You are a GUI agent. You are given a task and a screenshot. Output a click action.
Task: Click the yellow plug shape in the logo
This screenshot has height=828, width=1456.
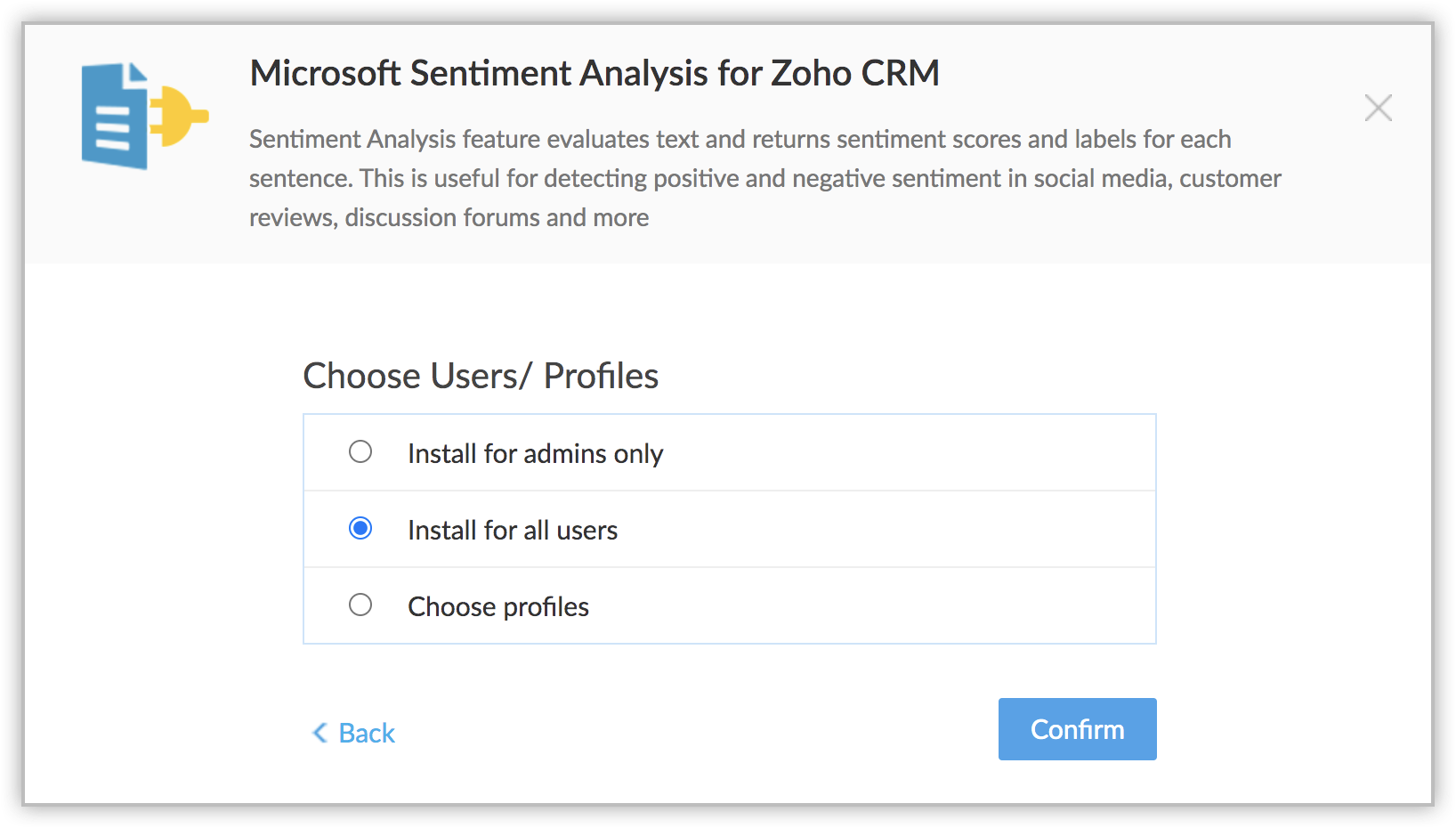(181, 116)
